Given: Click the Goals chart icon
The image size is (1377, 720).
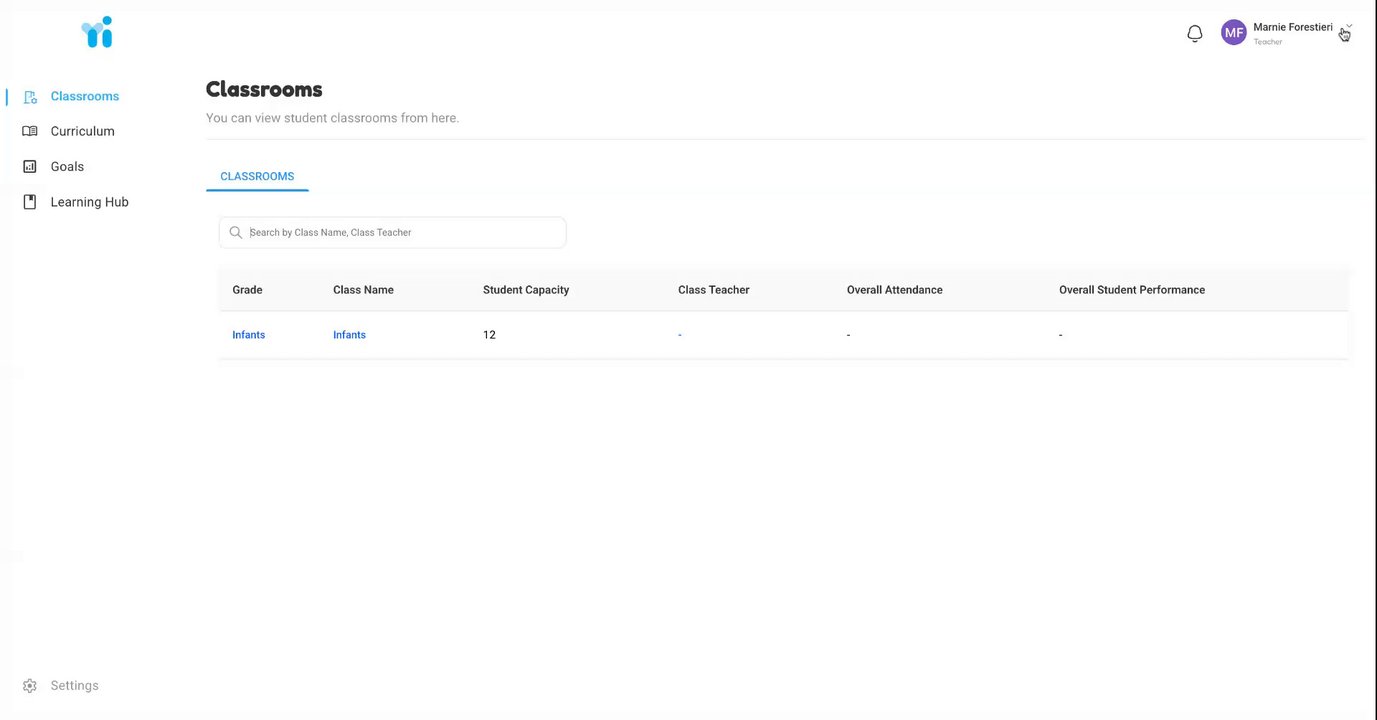Looking at the screenshot, I should pos(30,167).
